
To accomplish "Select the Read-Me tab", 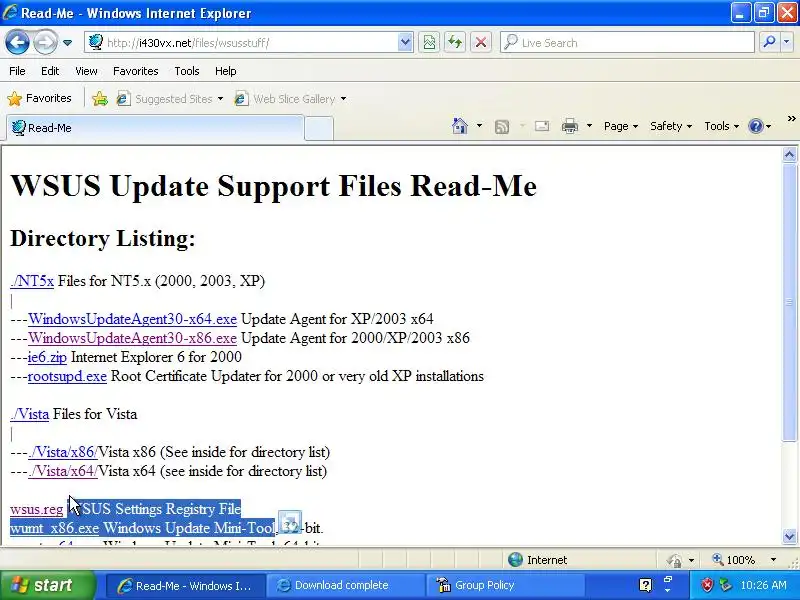I will (155, 128).
